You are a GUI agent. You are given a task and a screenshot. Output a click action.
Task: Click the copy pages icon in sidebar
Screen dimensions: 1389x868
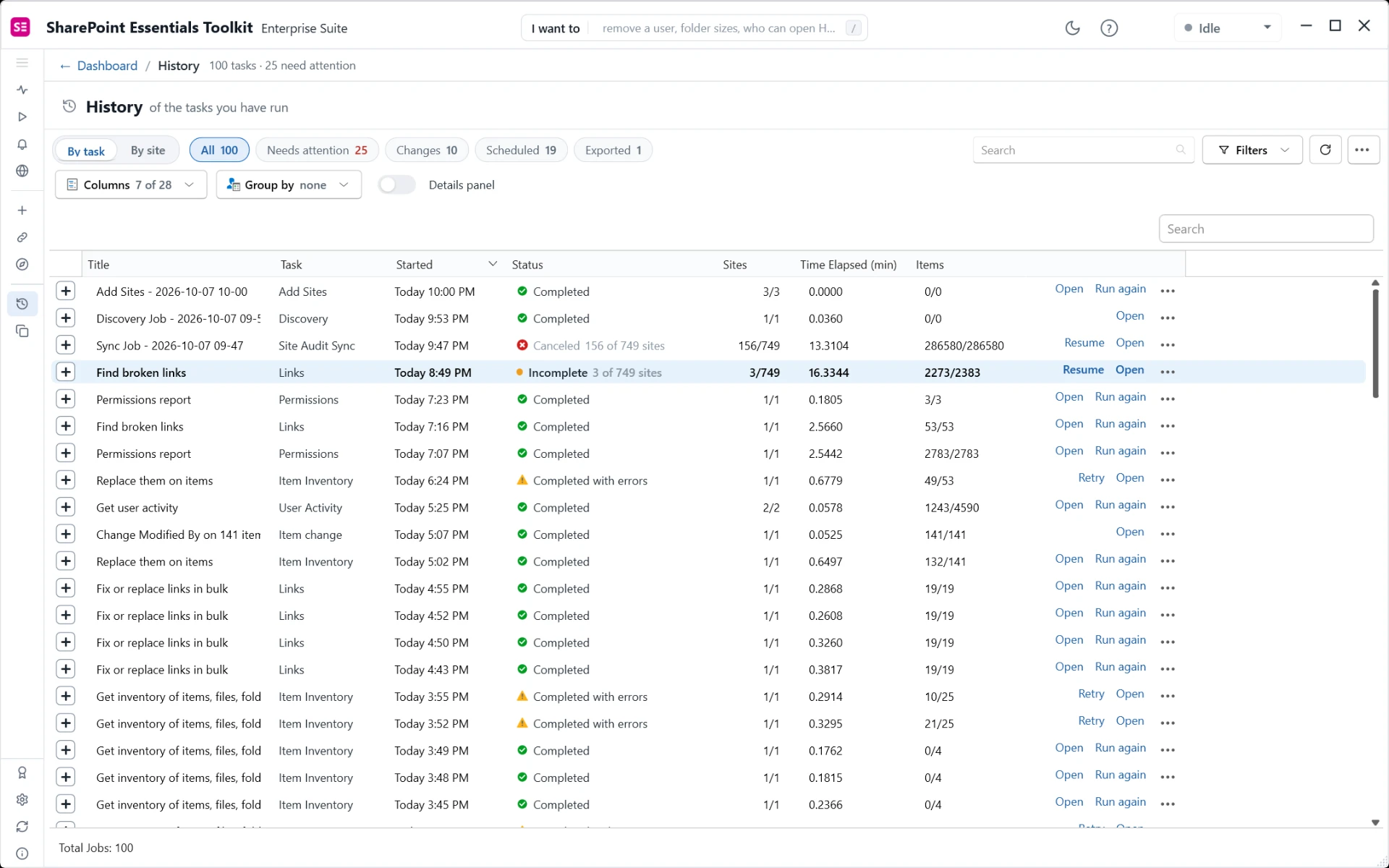(x=22, y=331)
